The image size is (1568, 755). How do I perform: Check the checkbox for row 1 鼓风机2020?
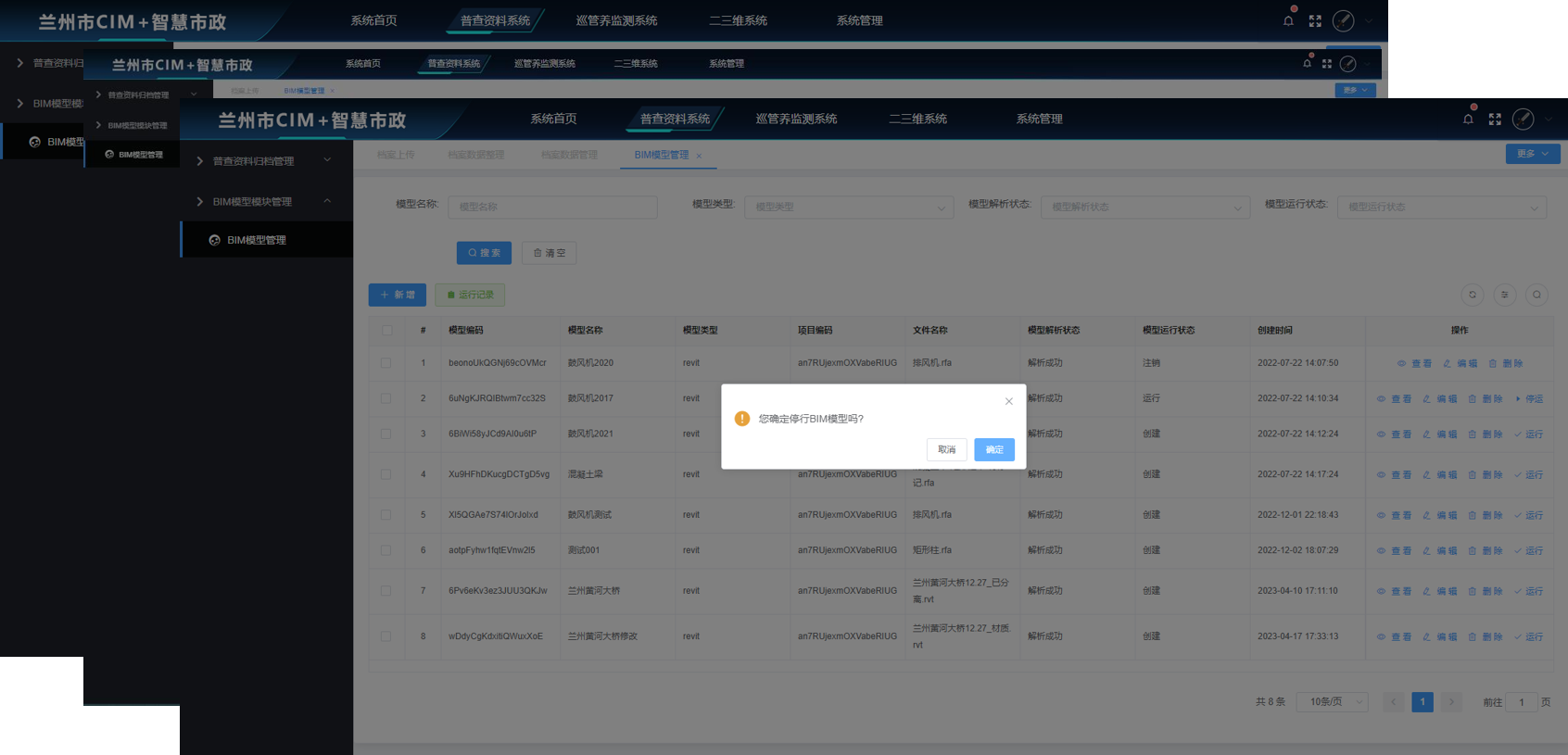386,363
